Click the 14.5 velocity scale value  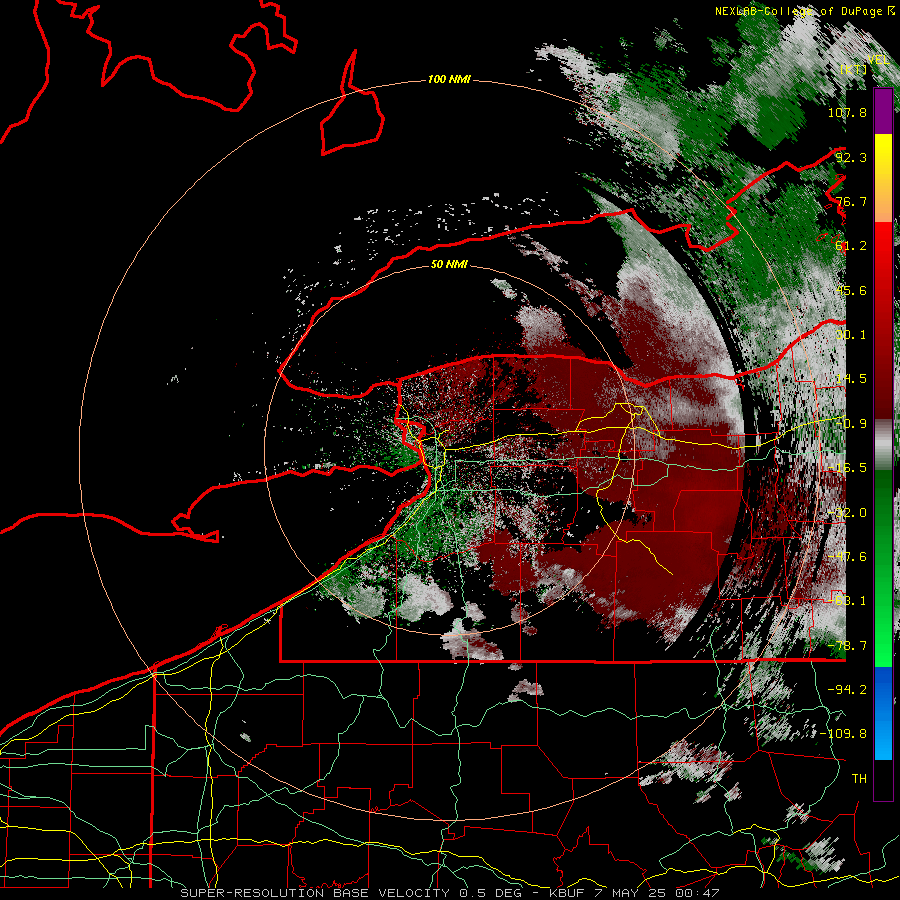click(x=851, y=379)
